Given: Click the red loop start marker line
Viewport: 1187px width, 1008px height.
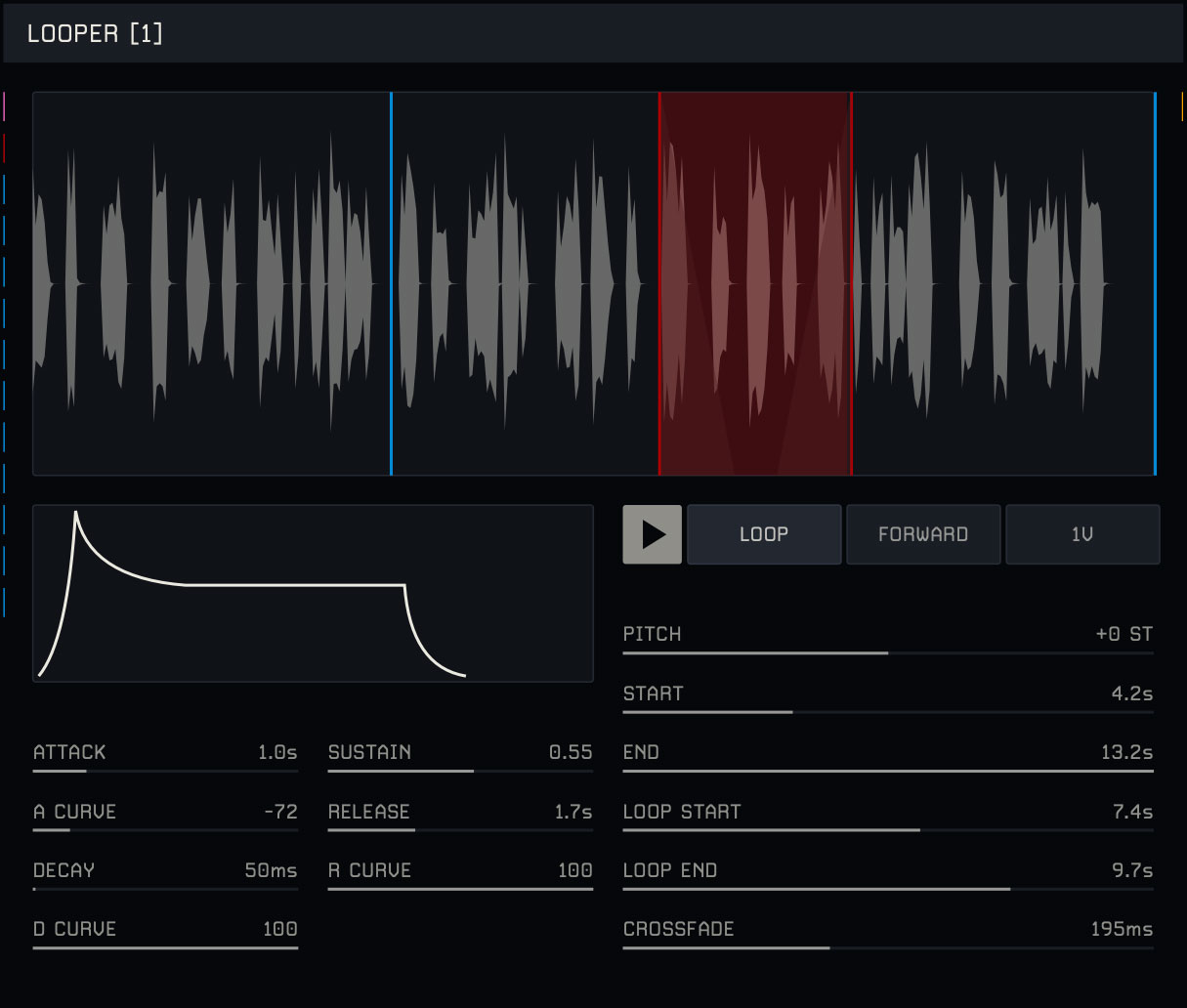Looking at the screenshot, I should click(659, 283).
